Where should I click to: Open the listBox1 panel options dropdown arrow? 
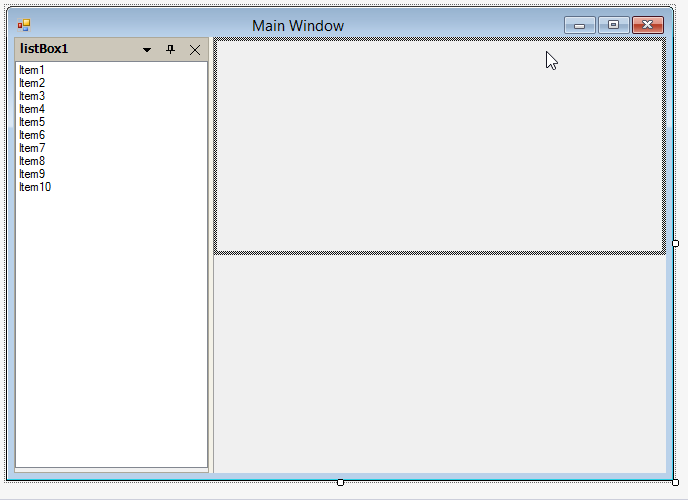tap(147, 49)
